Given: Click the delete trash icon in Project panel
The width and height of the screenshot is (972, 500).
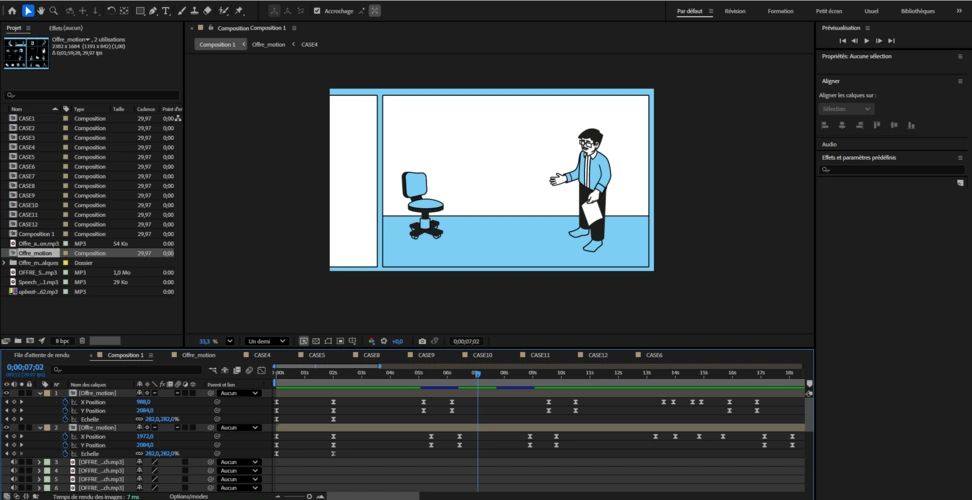Looking at the screenshot, I should 82,341.
